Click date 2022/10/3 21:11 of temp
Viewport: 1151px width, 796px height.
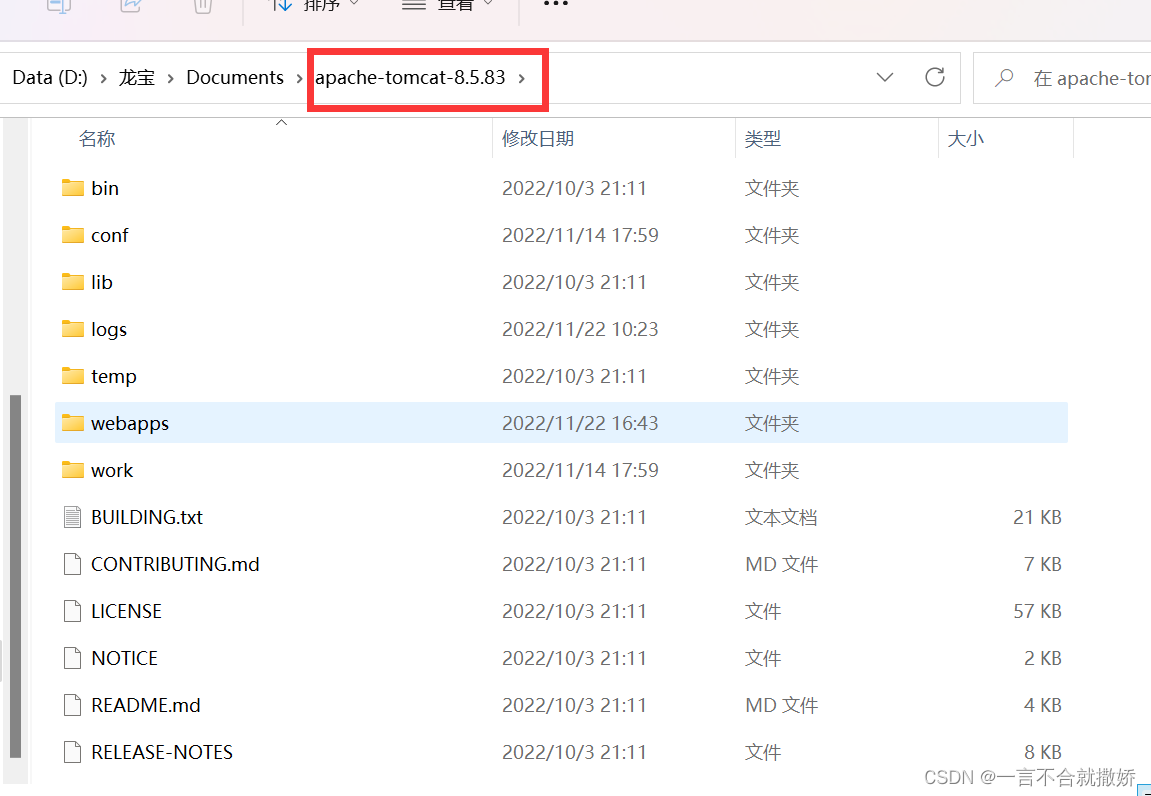click(574, 376)
